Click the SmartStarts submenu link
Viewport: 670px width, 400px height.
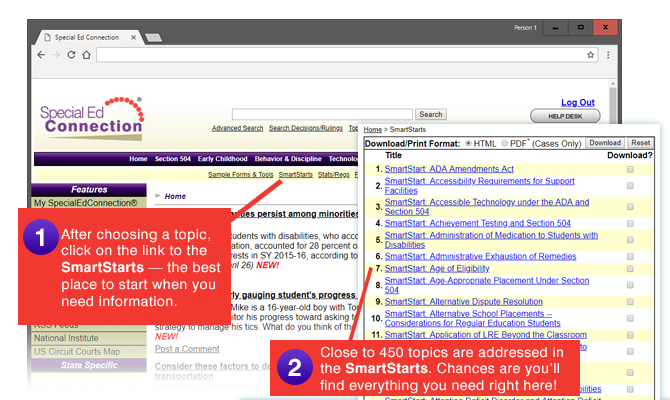point(296,175)
